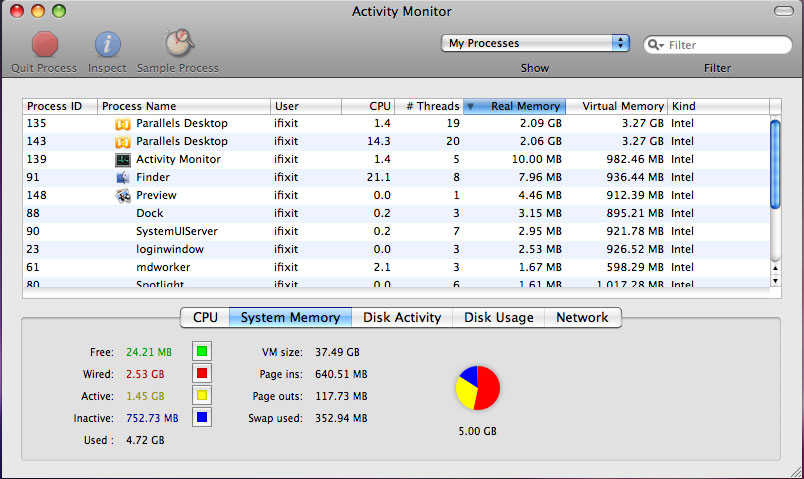Select the SystemUIServer process row

click(396, 231)
